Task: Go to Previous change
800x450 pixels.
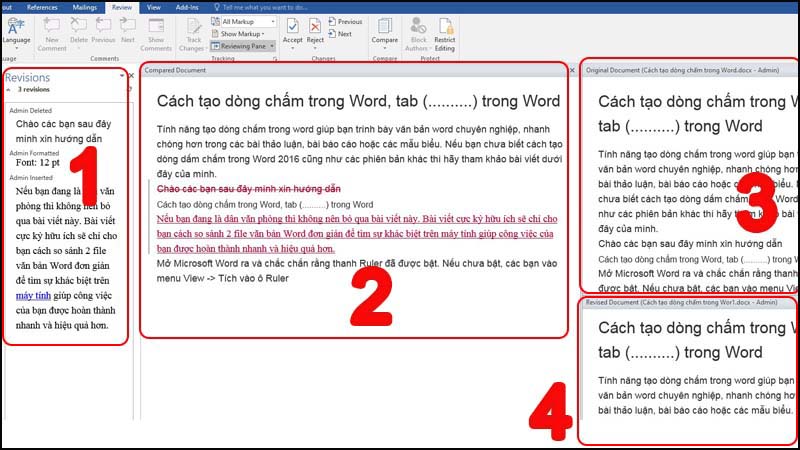Action: pos(344,21)
